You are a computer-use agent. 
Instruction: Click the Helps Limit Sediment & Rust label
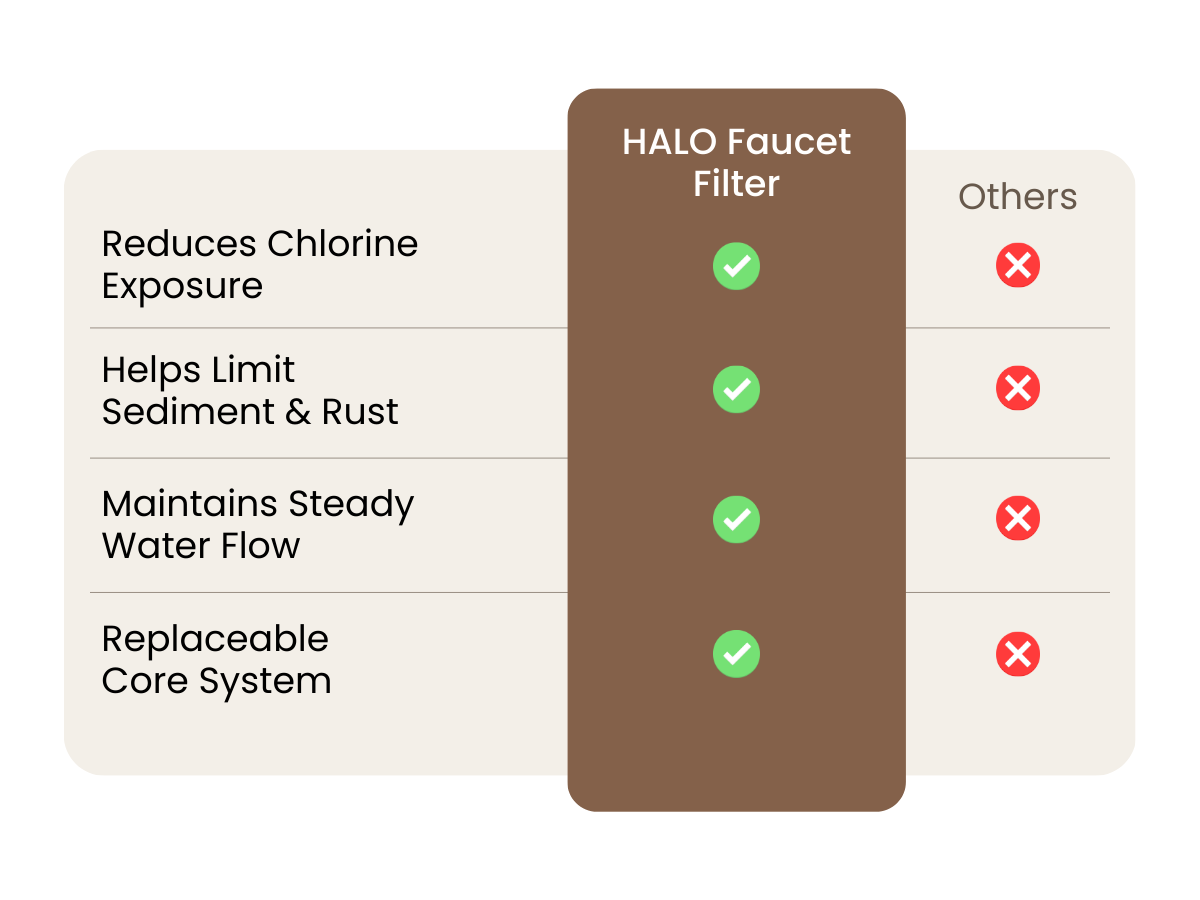point(250,390)
